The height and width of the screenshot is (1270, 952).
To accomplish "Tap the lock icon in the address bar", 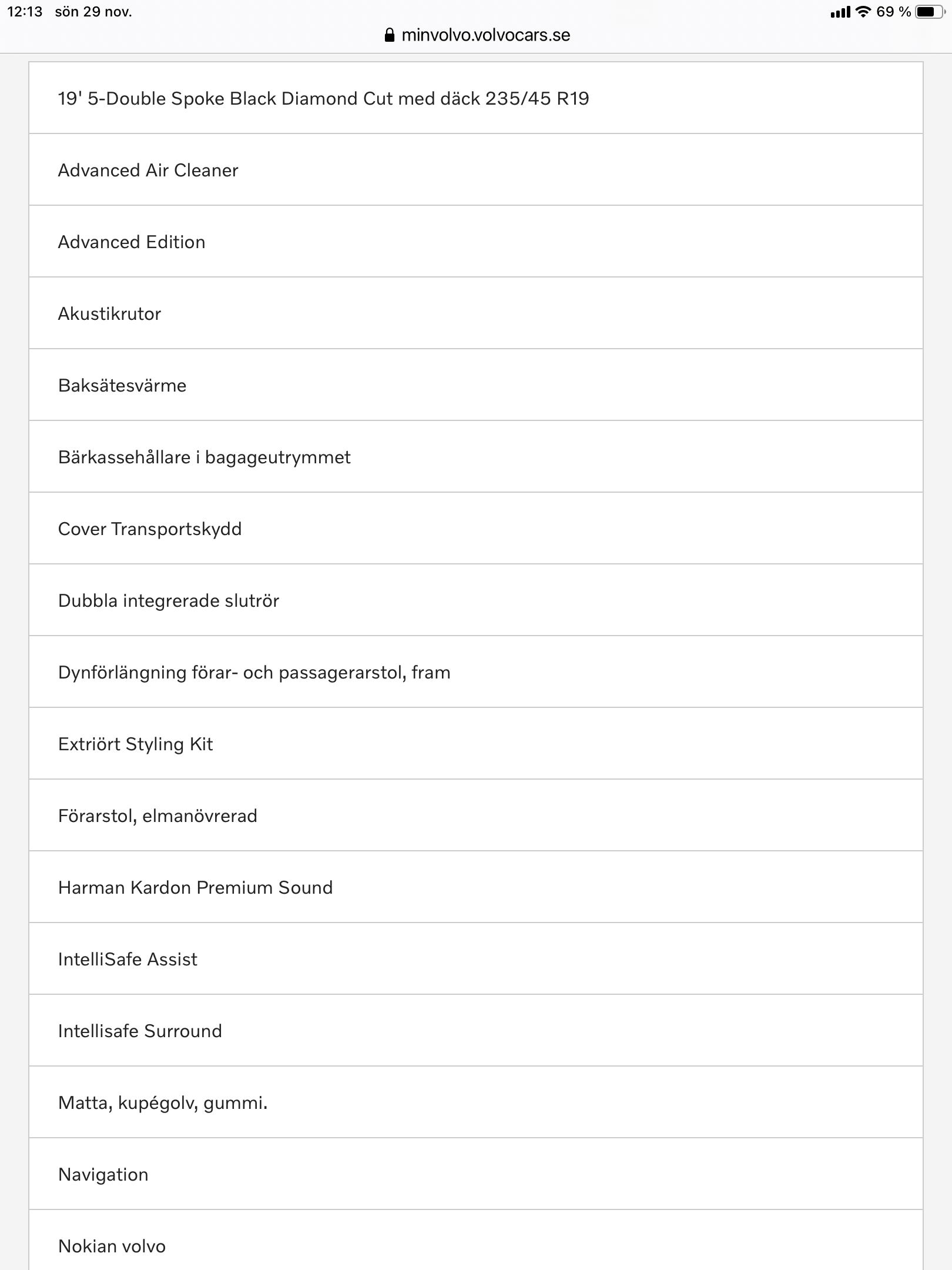I will pos(389,35).
